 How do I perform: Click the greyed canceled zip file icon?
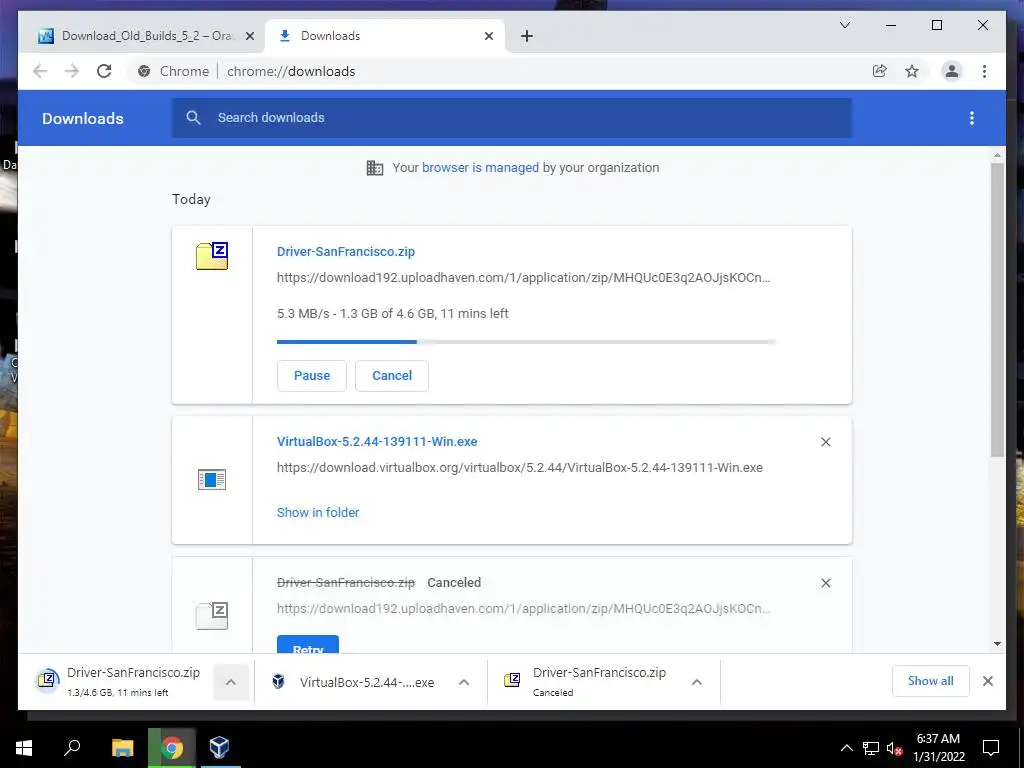point(212,615)
